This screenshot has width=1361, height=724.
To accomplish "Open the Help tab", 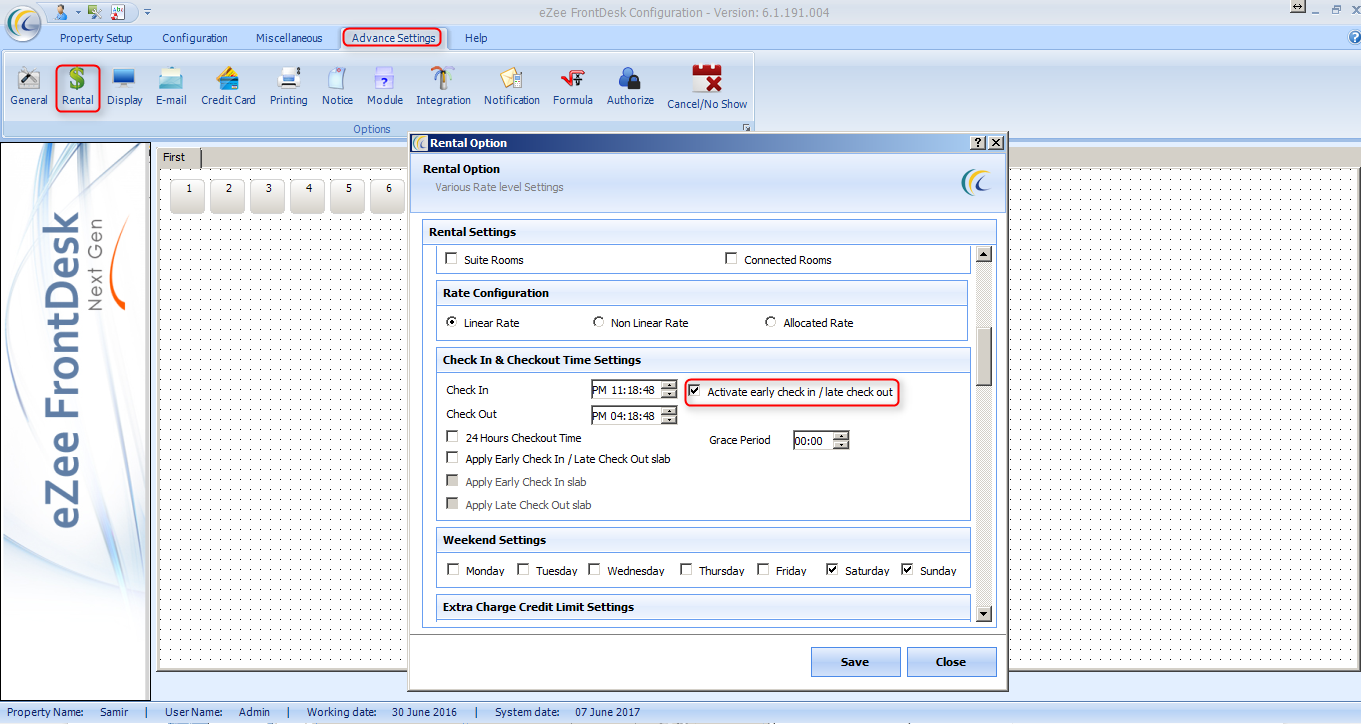I will click(476, 38).
